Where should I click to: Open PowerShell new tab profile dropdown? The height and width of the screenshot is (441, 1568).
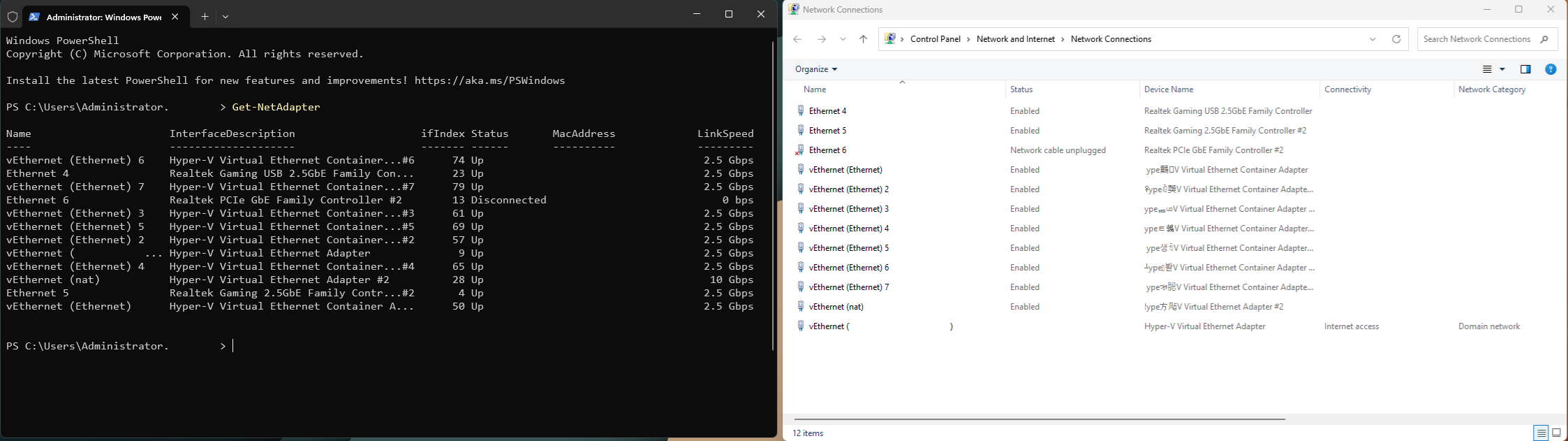(x=225, y=16)
